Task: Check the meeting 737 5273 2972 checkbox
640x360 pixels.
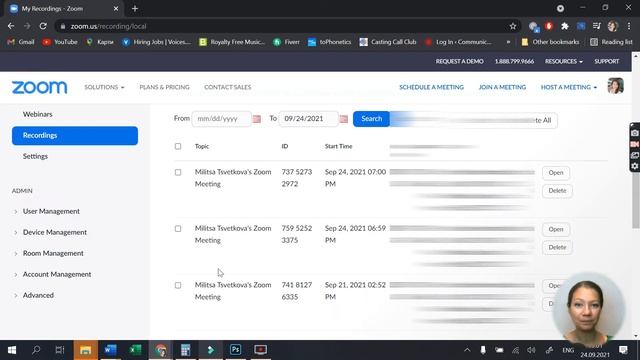Action: pos(178,172)
